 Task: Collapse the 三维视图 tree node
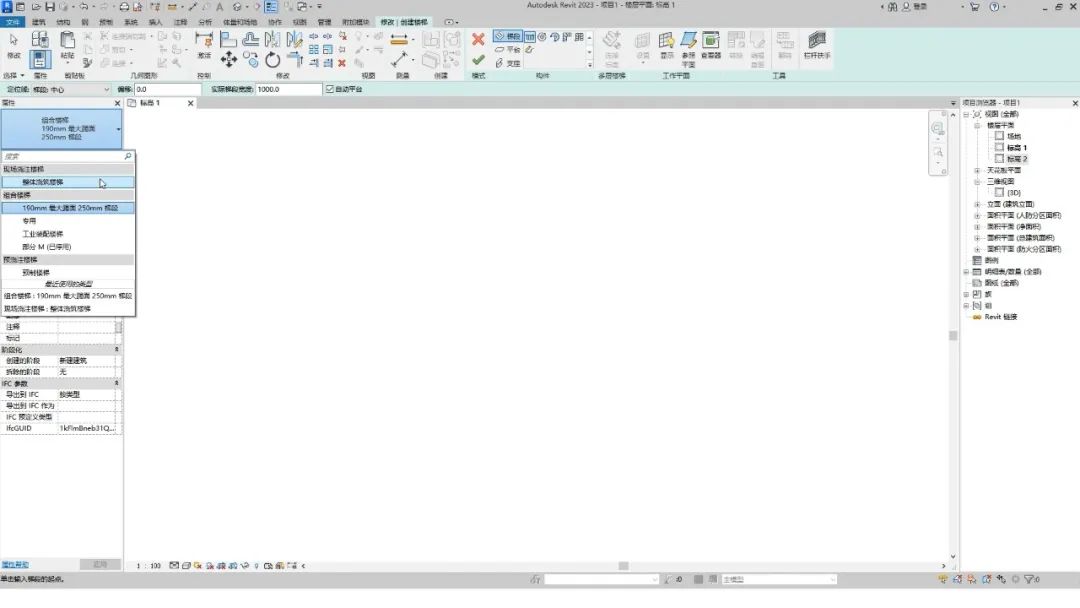coord(977,182)
